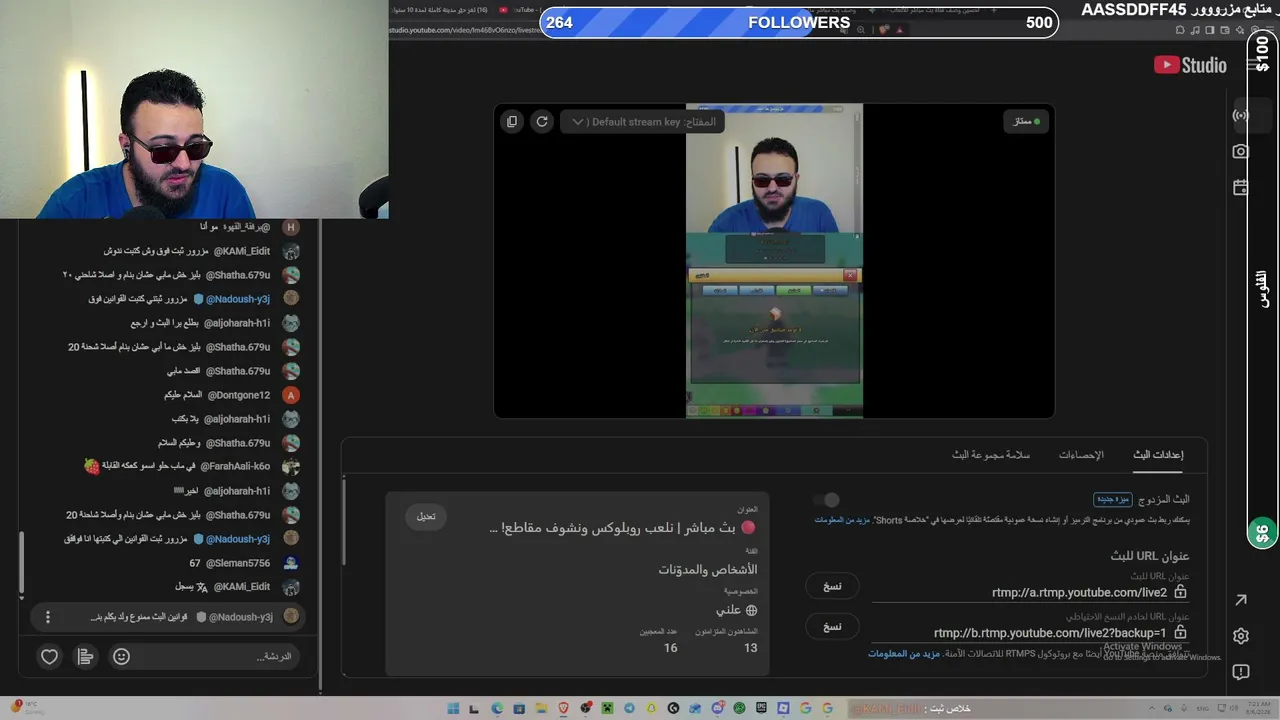Image resolution: width=1280 pixels, height=720 pixels.
Task: Switch to the الإحصاءات tab
Action: [1081, 455]
